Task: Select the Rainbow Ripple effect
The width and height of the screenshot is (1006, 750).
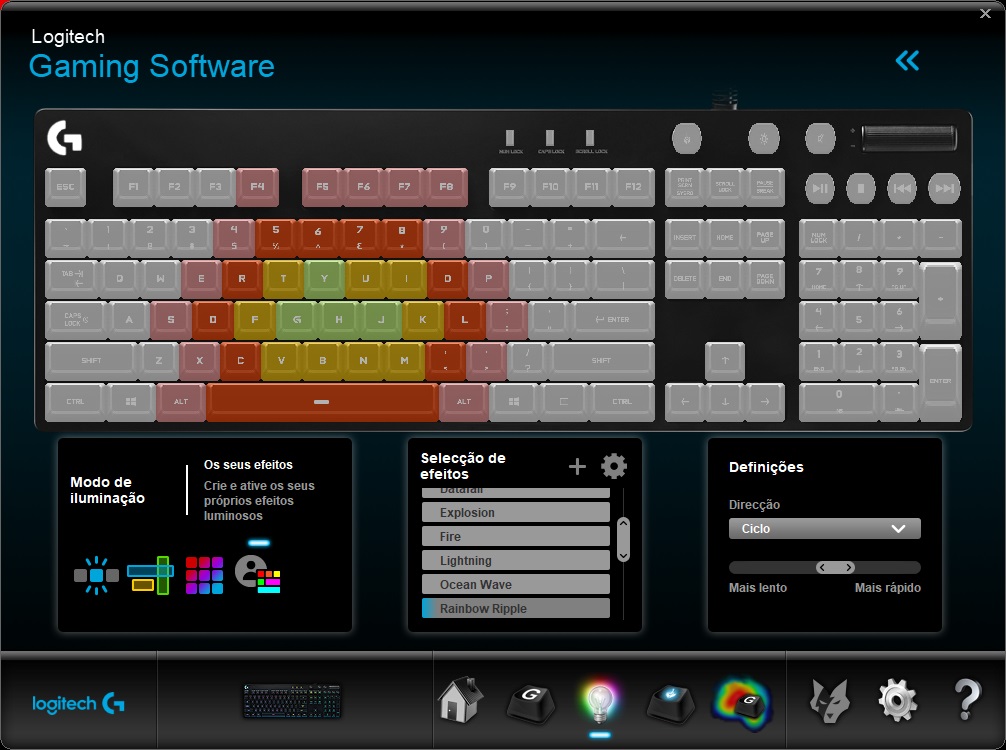Action: tap(516, 608)
